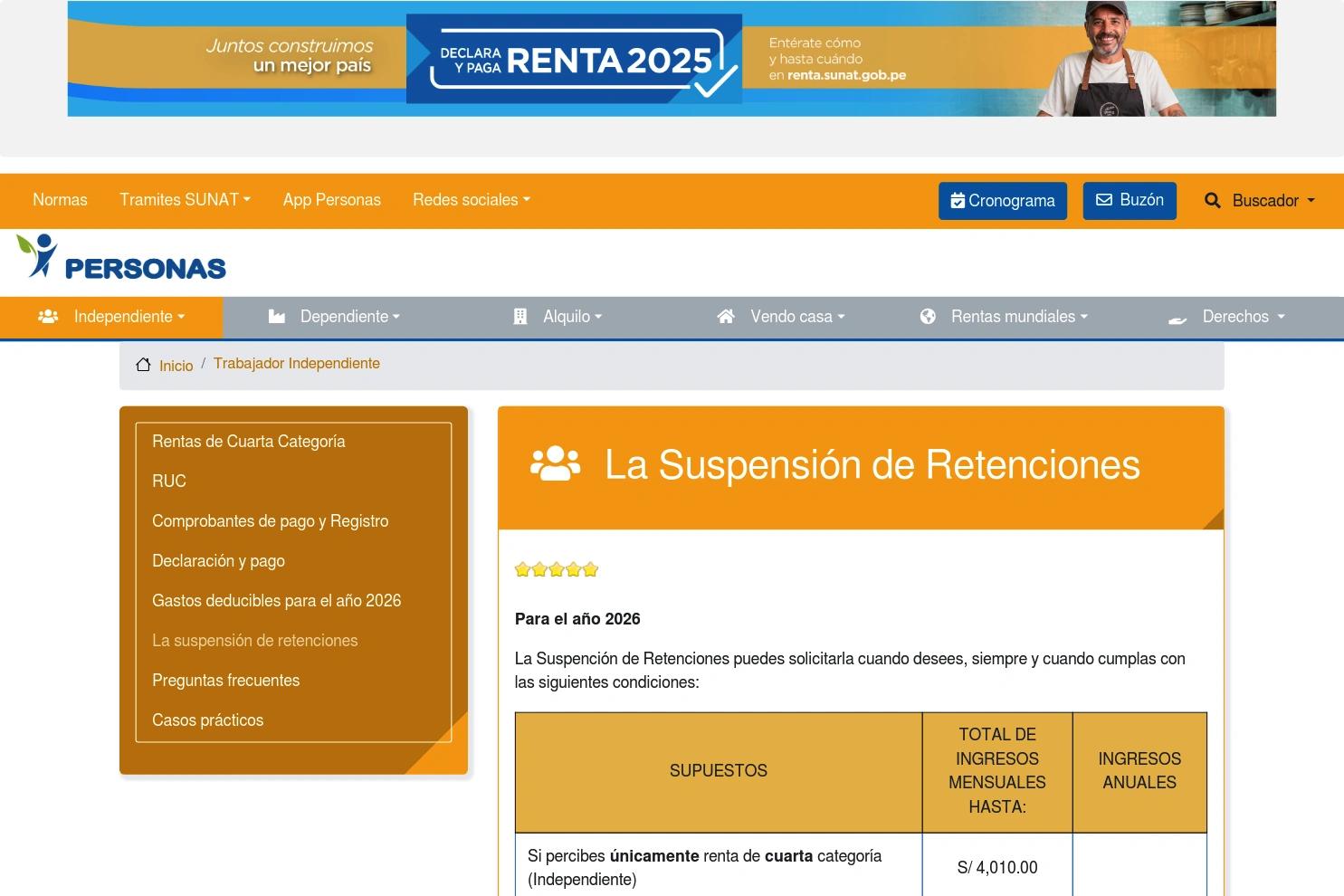Click the magnifying glass search icon
Viewport: 1344px width, 896px height.
pos(1213,201)
